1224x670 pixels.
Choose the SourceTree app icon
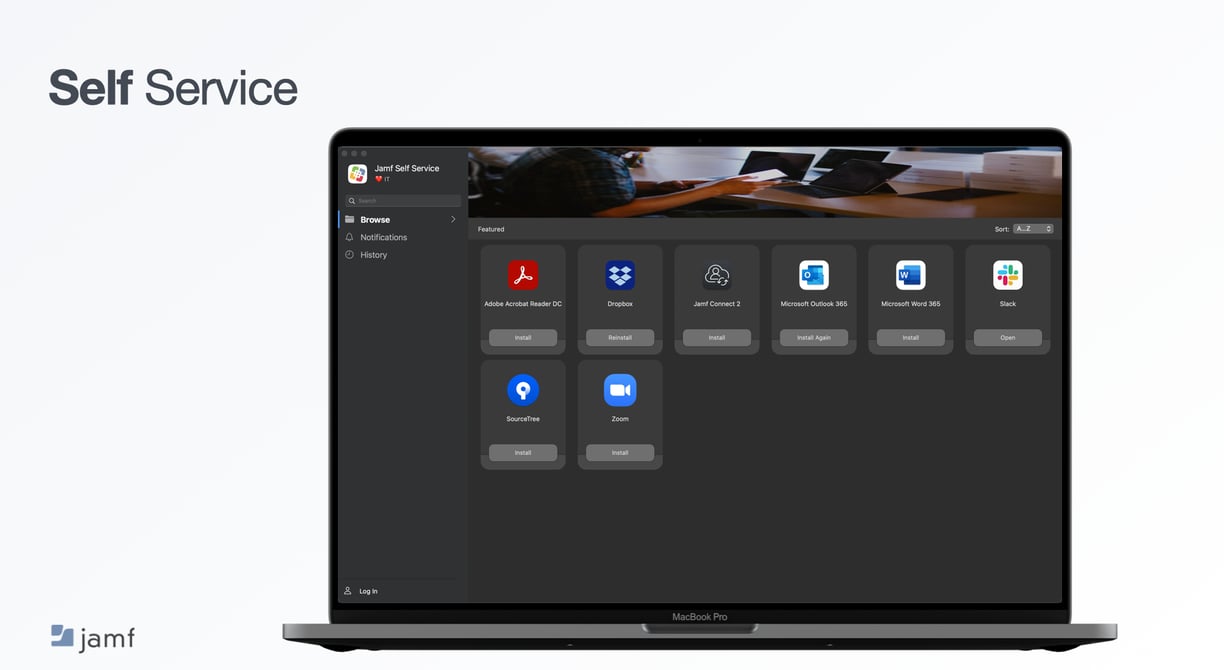coord(523,390)
